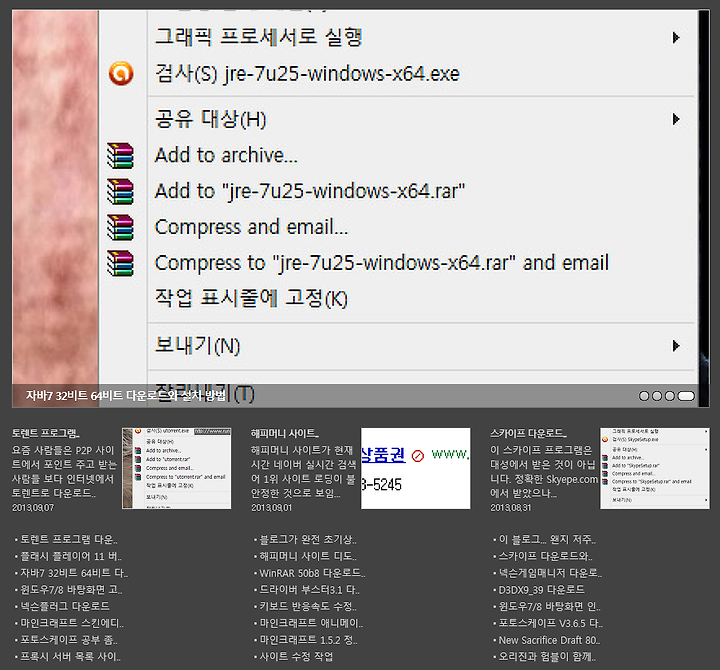Select the active fourth slider indicator
This screenshot has width=720, height=670.
pos(686,396)
